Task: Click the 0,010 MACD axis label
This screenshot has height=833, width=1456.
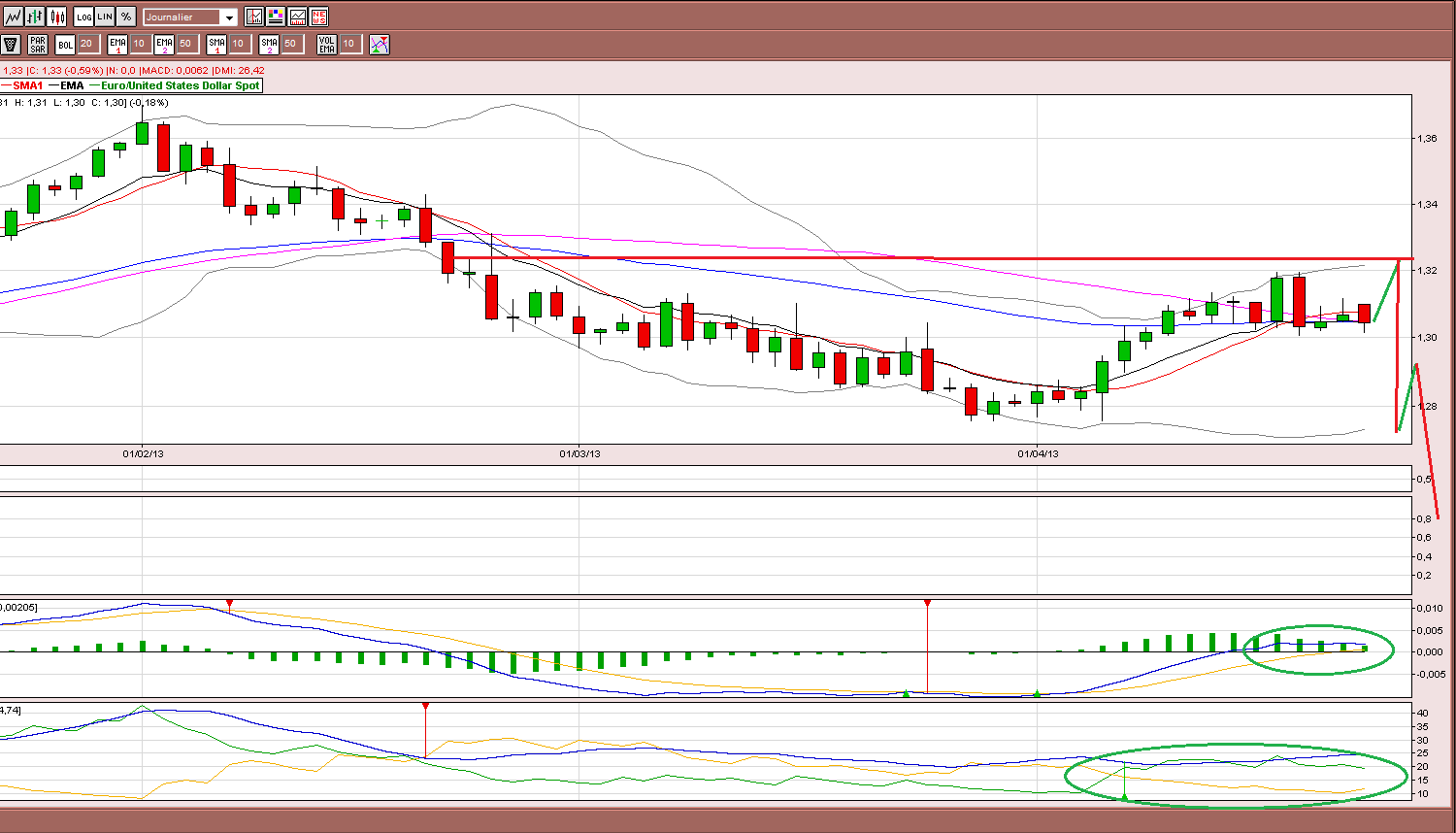Action: [x=1429, y=609]
